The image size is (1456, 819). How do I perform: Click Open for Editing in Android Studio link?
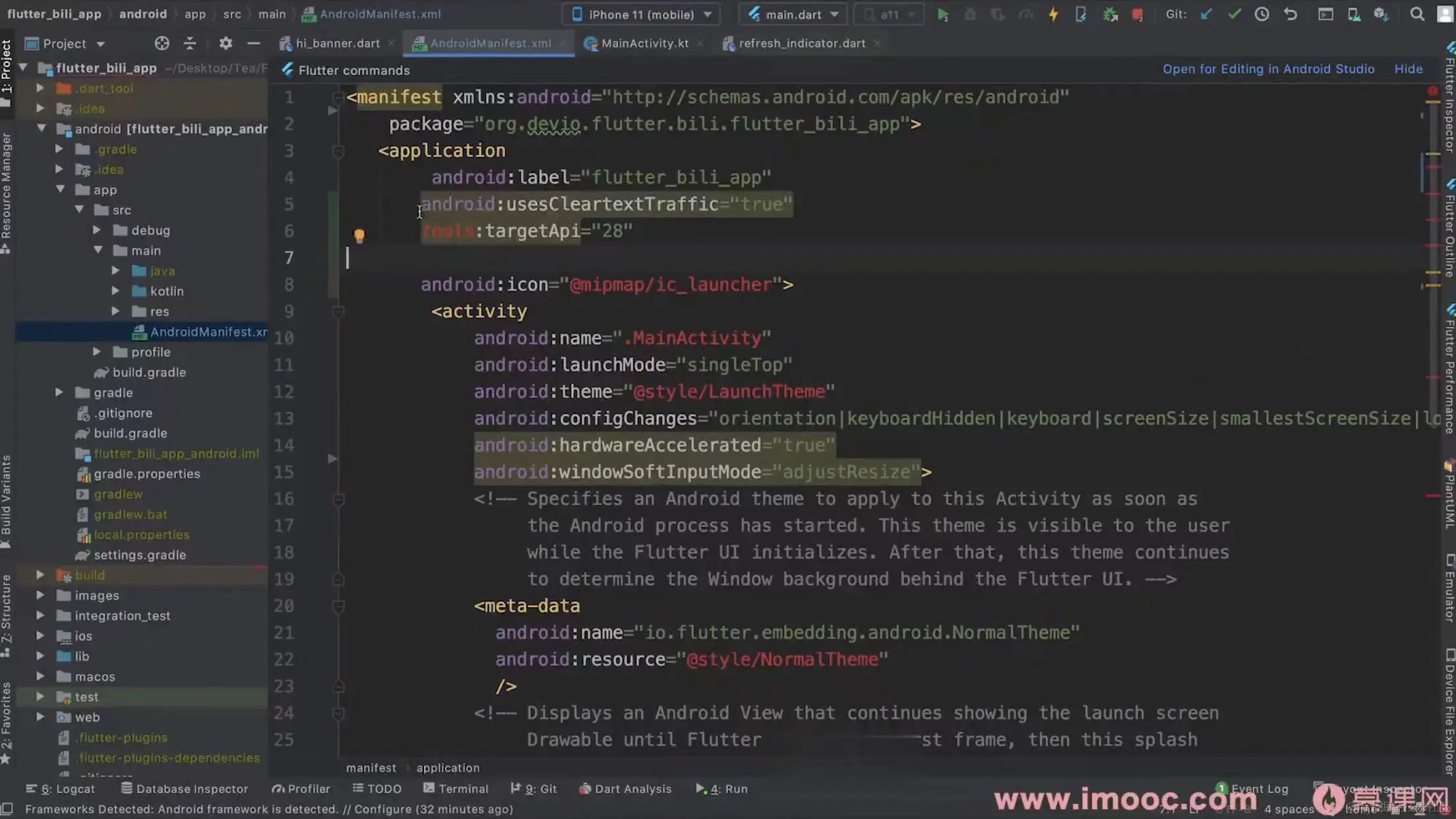(1268, 69)
